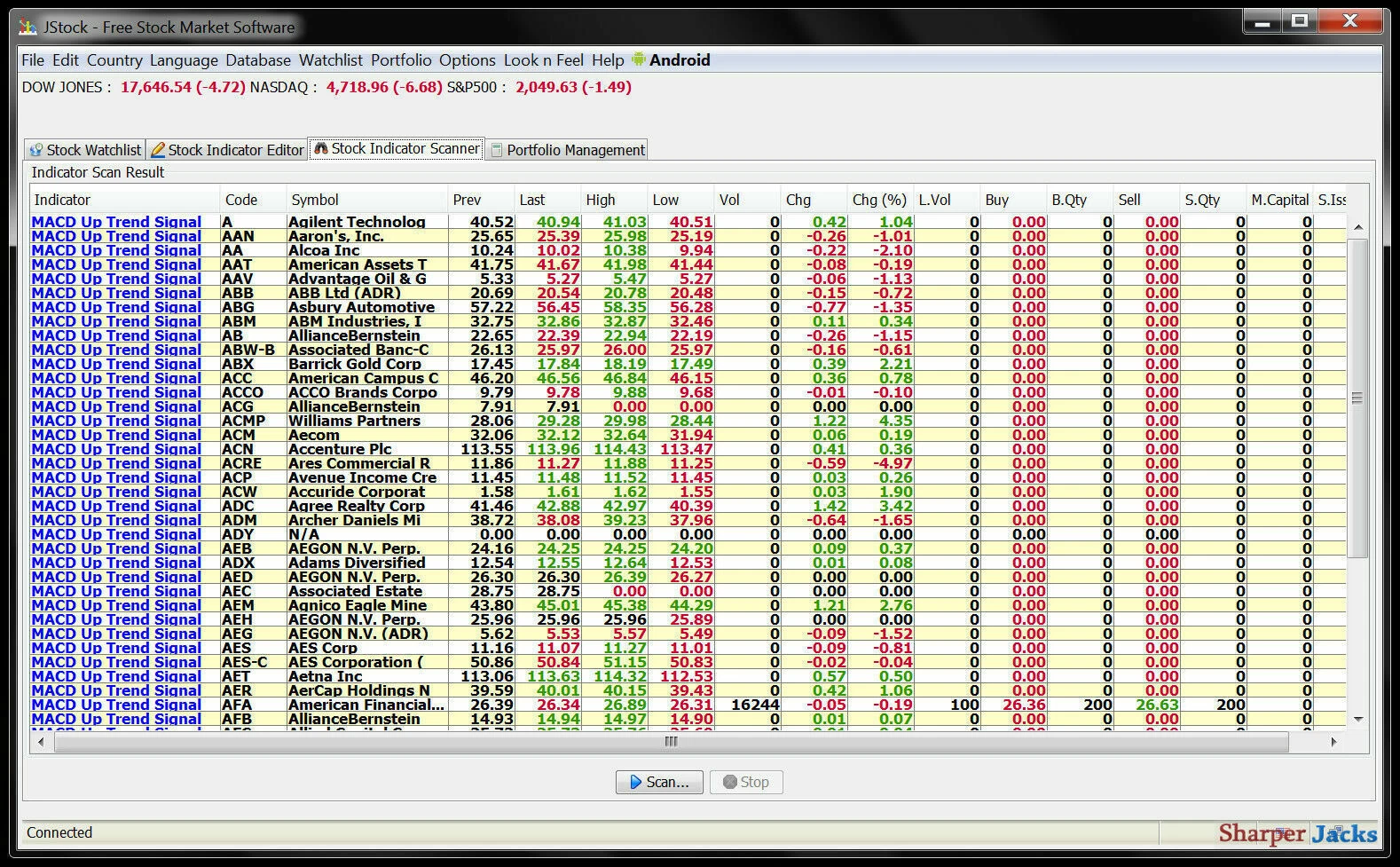
Task: Click the Android robot icon
Action: coord(639,59)
